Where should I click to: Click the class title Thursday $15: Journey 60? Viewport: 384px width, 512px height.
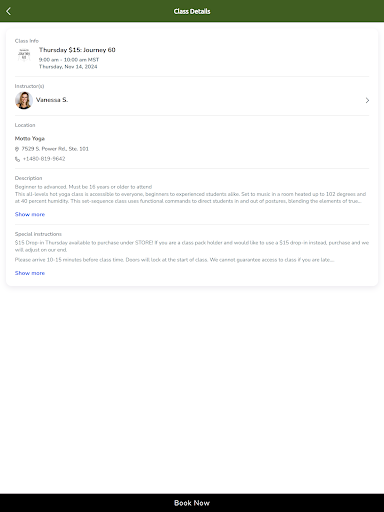pos(77,50)
